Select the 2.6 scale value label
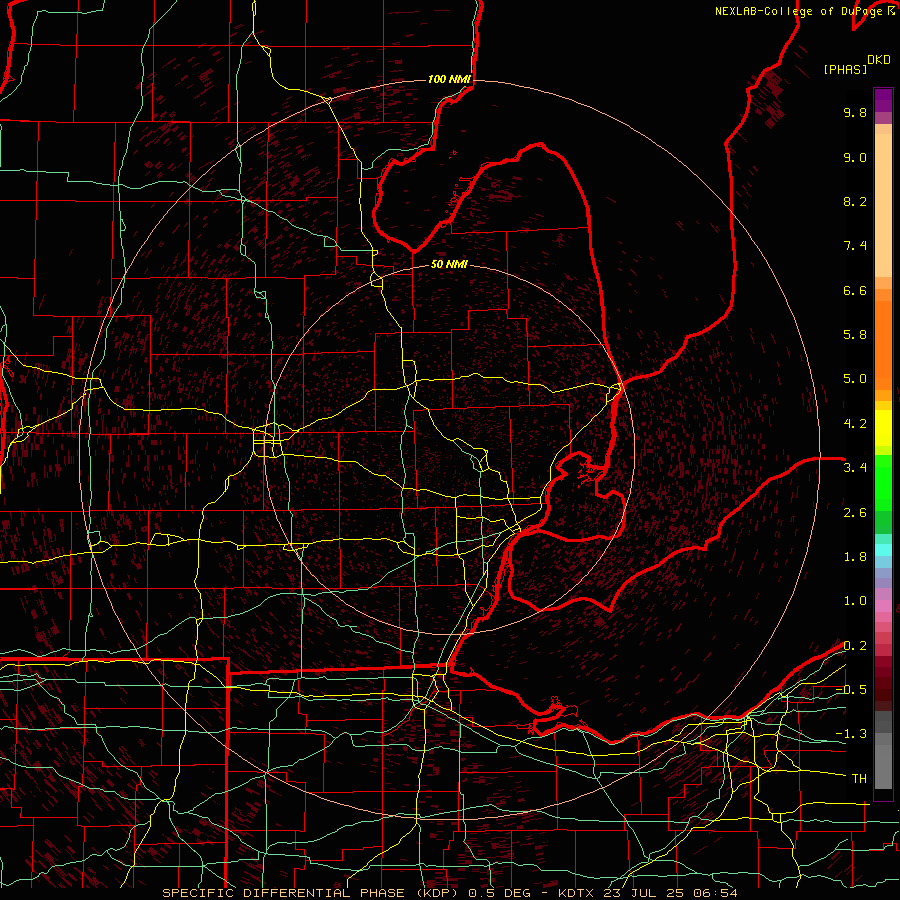Image resolution: width=900 pixels, height=900 pixels. click(x=855, y=513)
